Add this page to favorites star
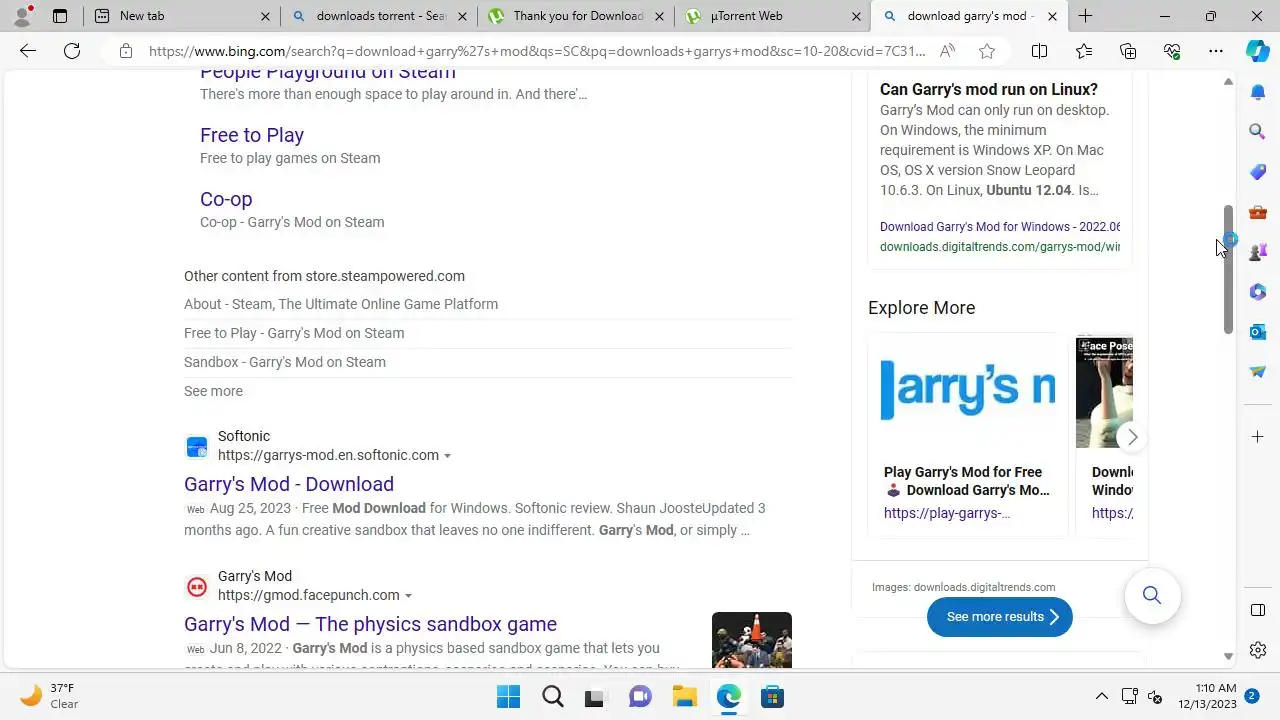 [987, 51]
